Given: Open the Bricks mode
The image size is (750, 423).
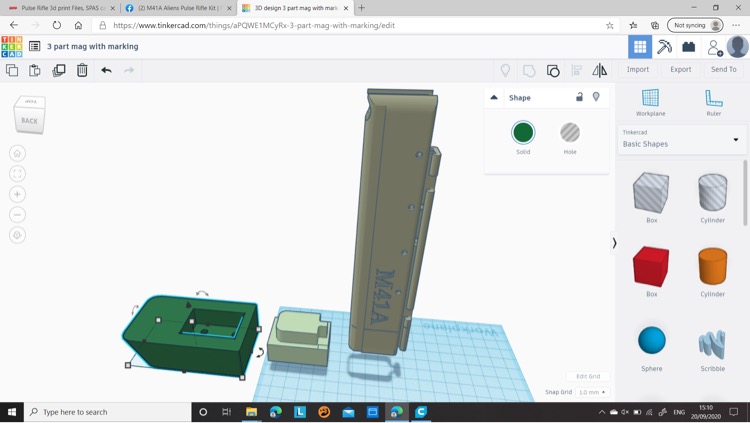Looking at the screenshot, I should [688, 47].
